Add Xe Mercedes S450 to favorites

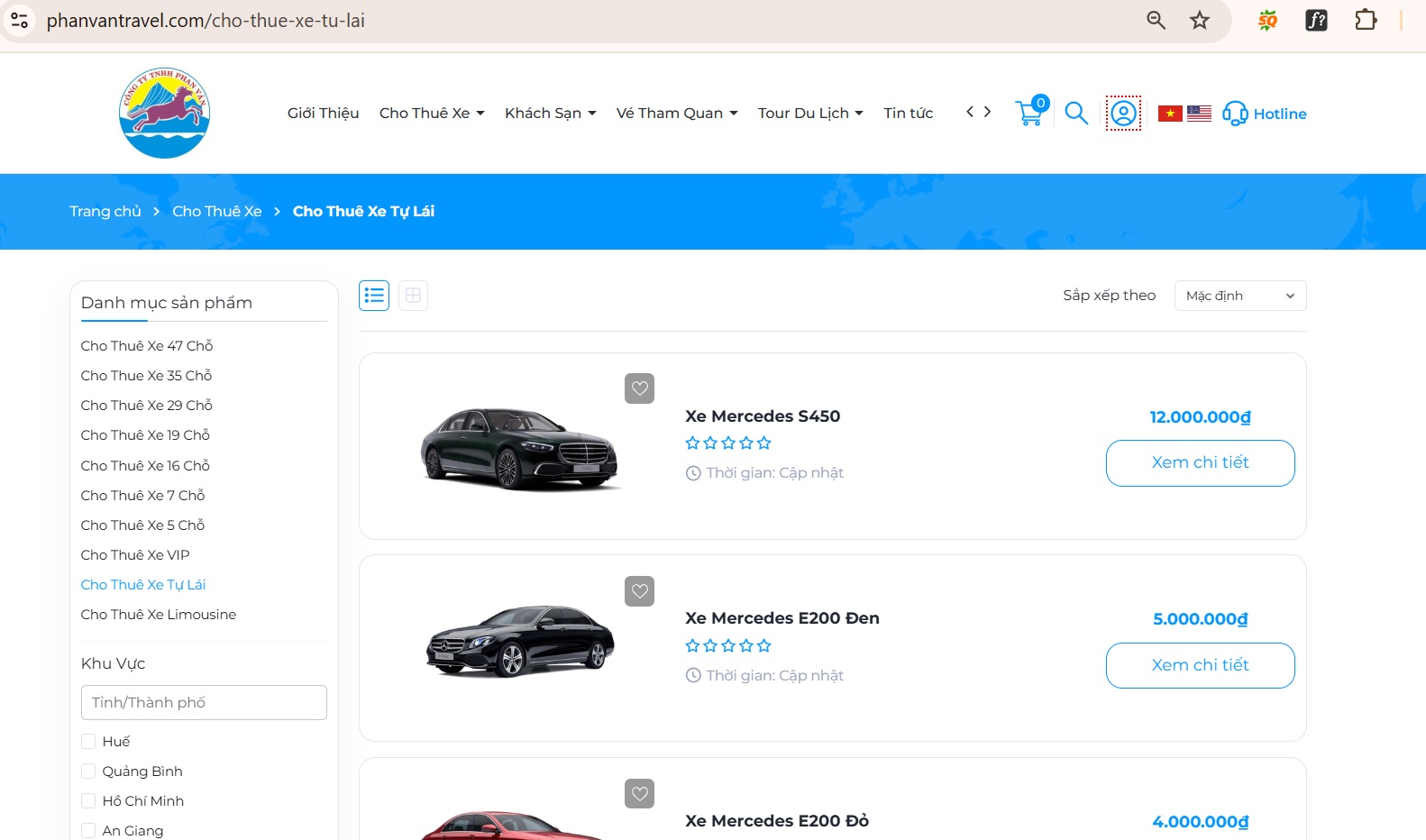click(640, 388)
